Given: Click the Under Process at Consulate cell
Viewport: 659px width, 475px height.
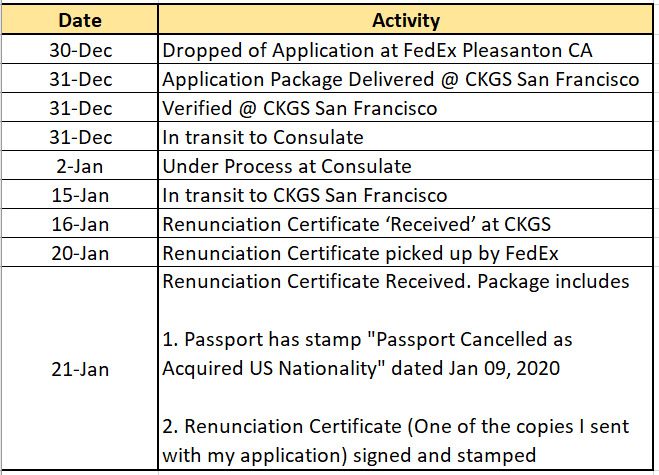Looking at the screenshot, I should (406, 166).
